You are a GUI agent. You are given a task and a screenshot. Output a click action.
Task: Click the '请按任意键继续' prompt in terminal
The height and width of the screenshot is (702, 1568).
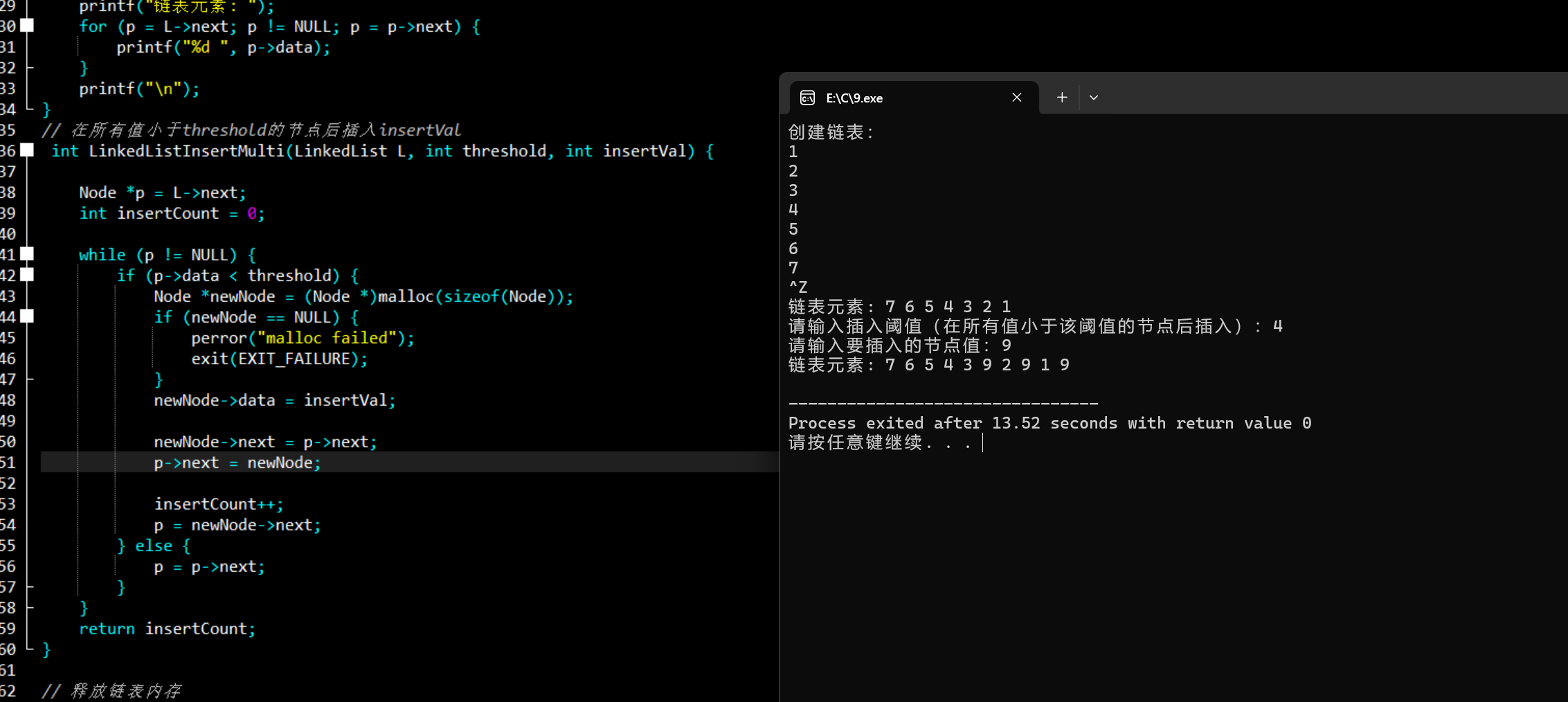click(880, 442)
